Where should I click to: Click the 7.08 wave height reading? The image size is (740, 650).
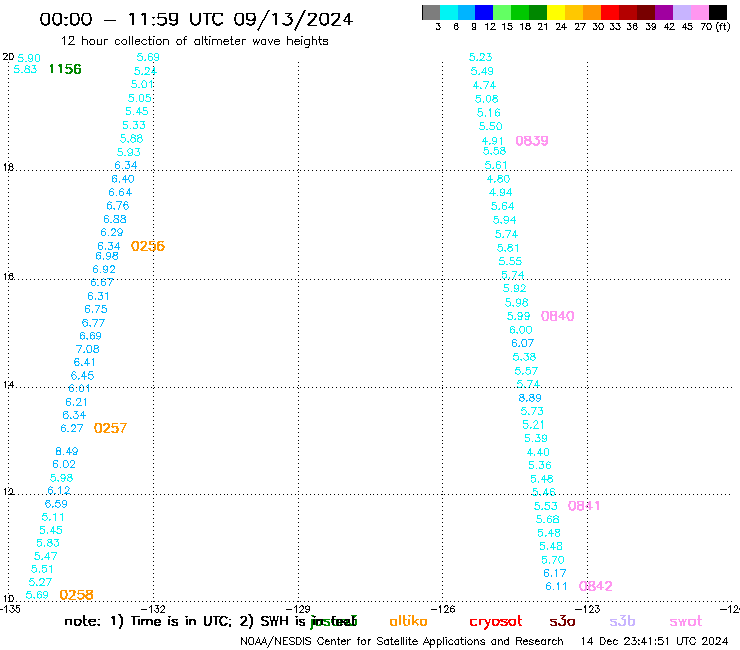(x=88, y=349)
